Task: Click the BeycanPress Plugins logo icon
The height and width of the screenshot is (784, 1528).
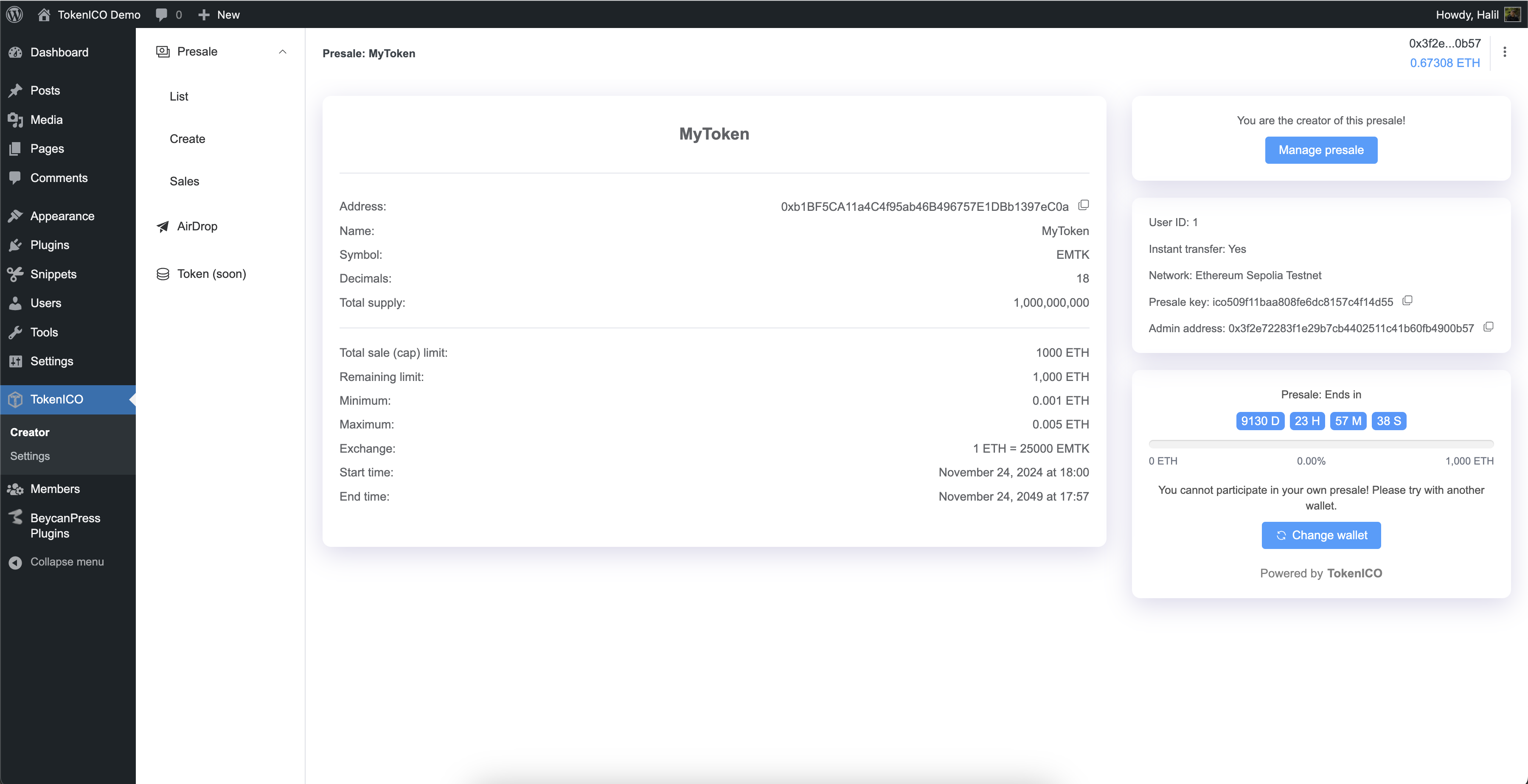Action: pos(15,517)
